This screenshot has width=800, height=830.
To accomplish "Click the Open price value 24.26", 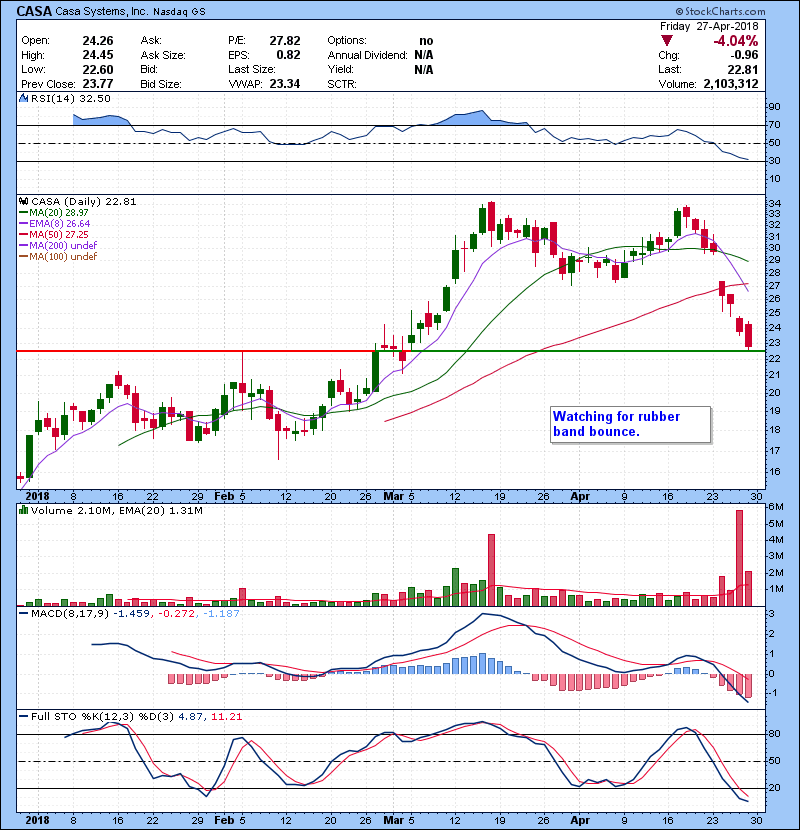I will pyautogui.click(x=98, y=41).
